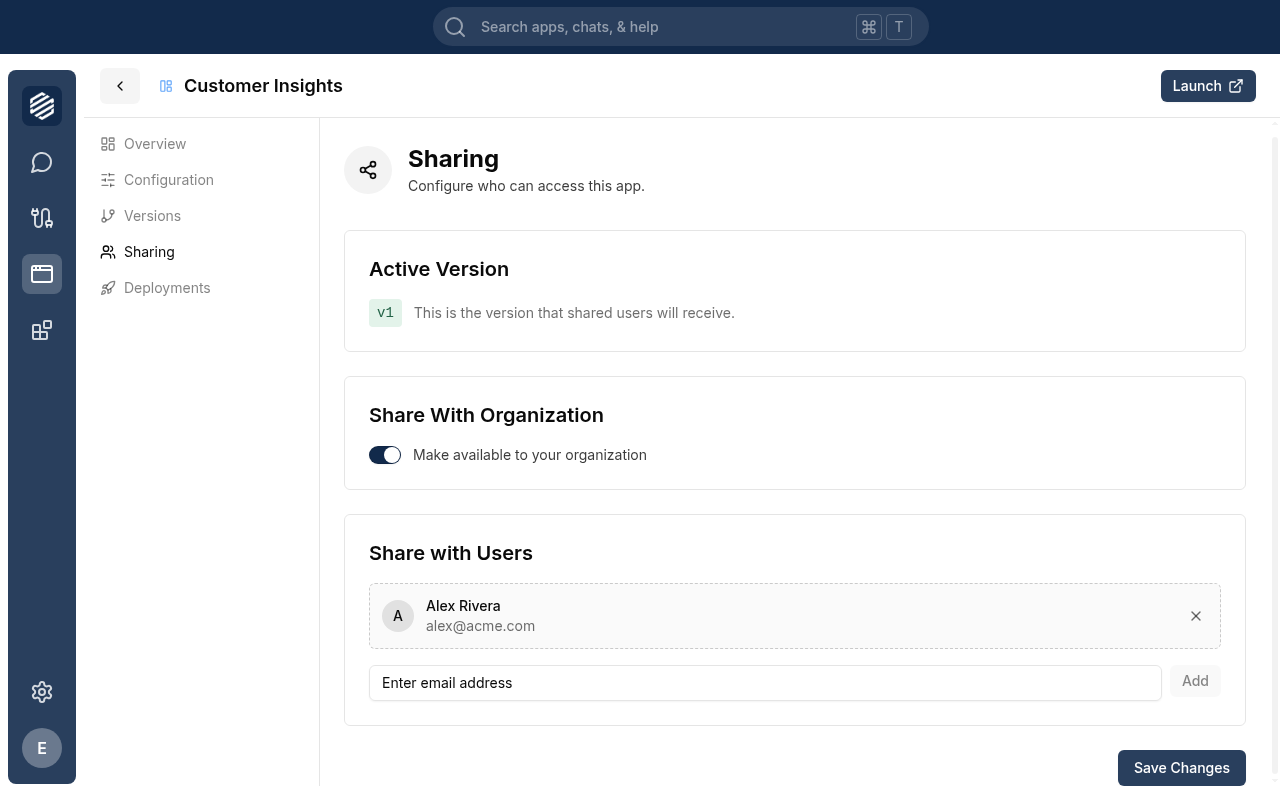Toggle Make available to your organization
Image resolution: width=1280 pixels, height=800 pixels.
385,455
